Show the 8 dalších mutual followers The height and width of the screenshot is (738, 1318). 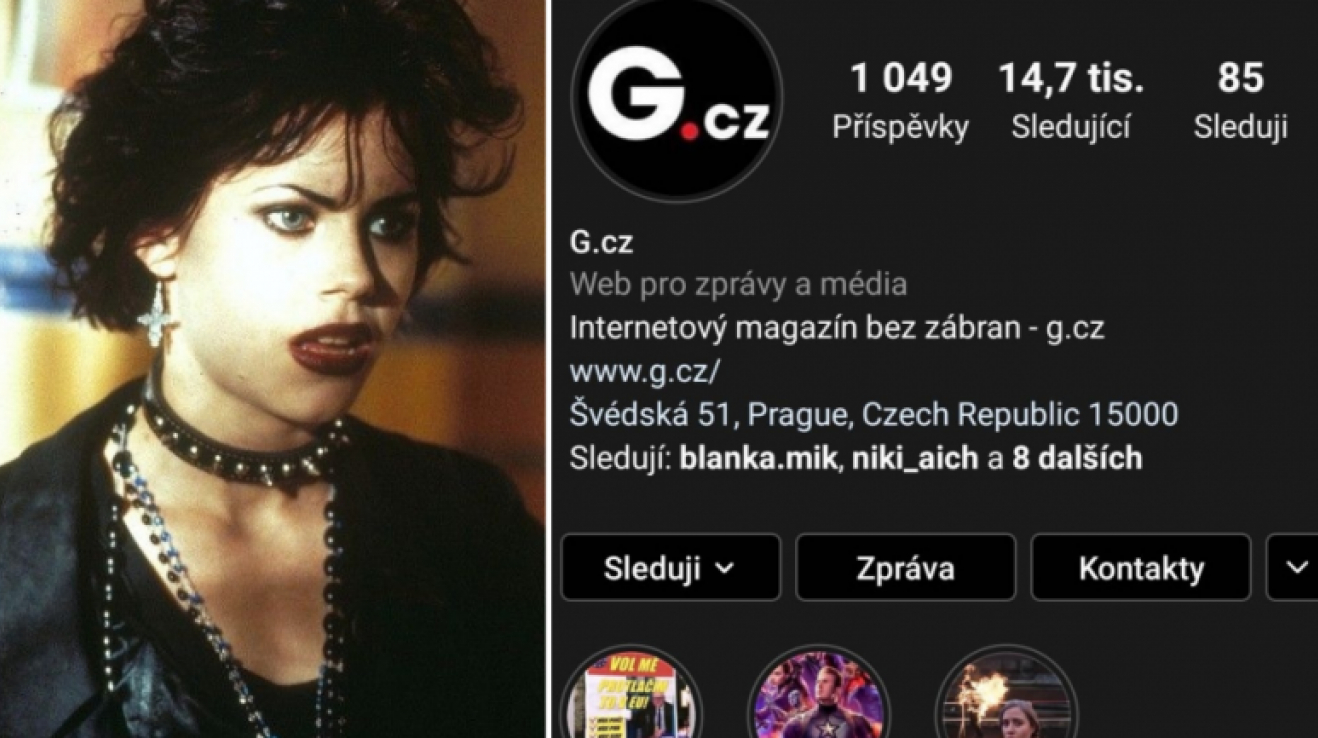click(x=1077, y=459)
